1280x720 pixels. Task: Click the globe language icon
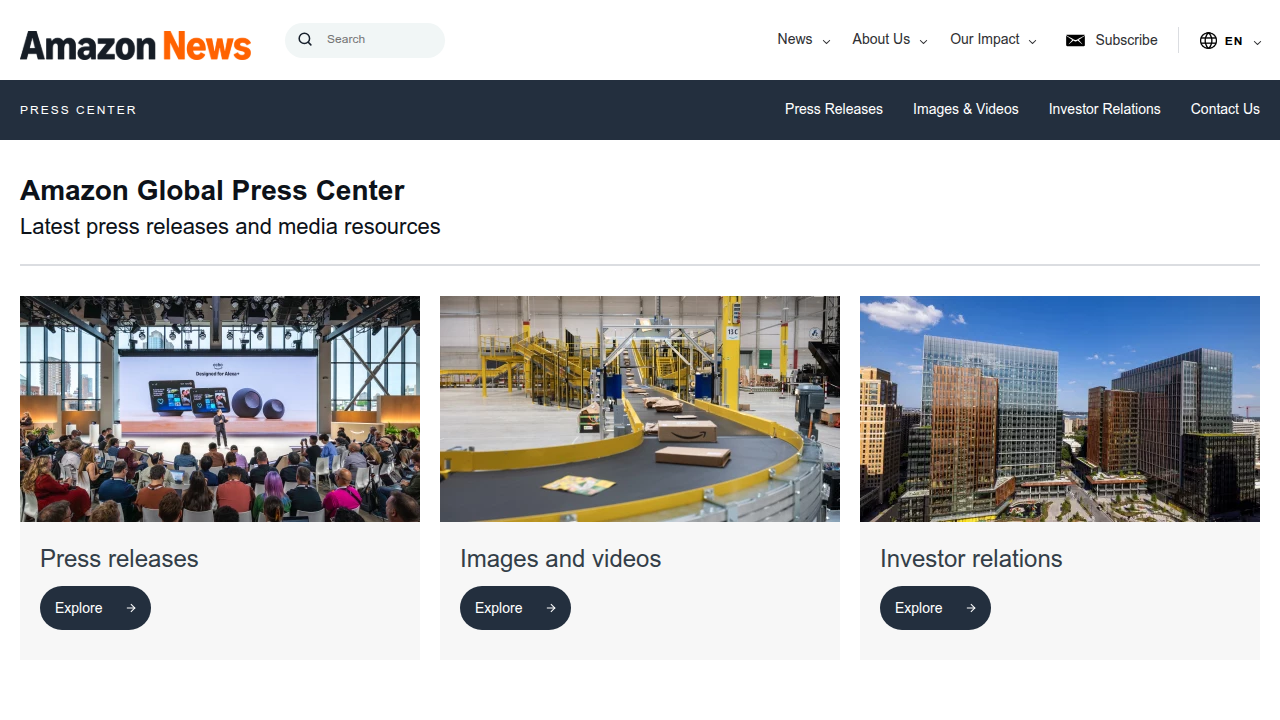point(1208,40)
